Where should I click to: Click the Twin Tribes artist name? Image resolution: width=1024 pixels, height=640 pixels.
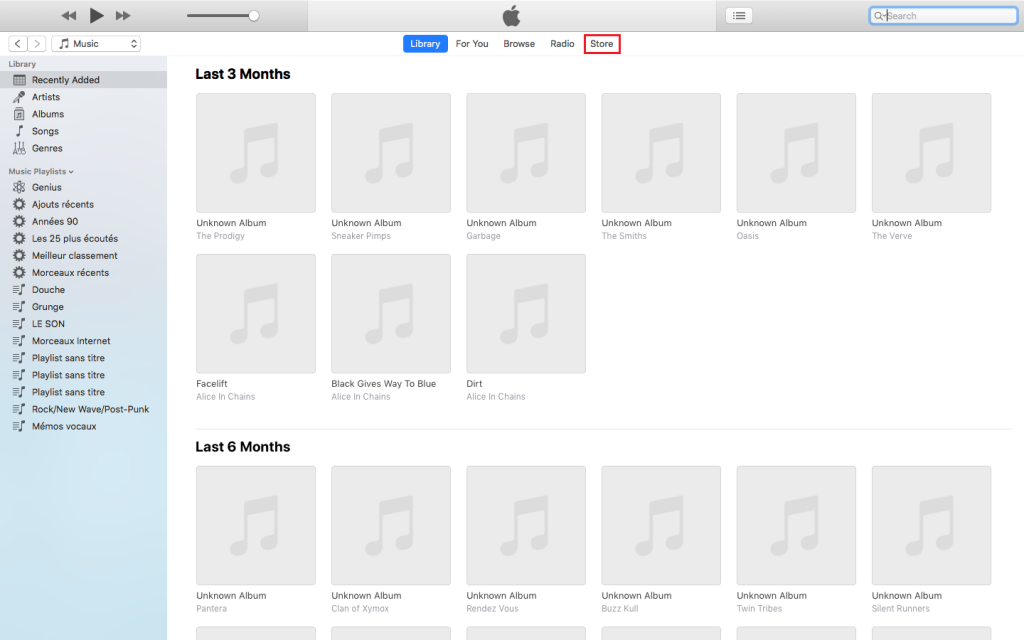(x=760, y=609)
